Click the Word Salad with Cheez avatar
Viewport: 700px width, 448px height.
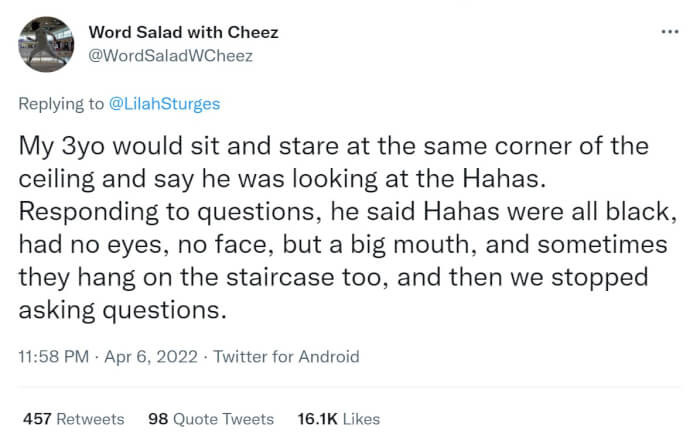(x=46, y=44)
